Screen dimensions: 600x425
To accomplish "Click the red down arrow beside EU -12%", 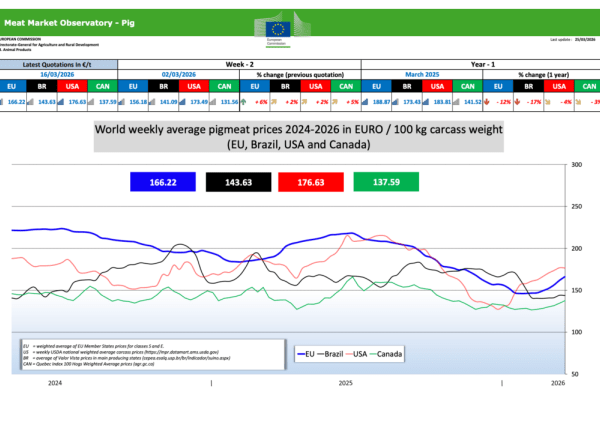I will (x=487, y=102).
